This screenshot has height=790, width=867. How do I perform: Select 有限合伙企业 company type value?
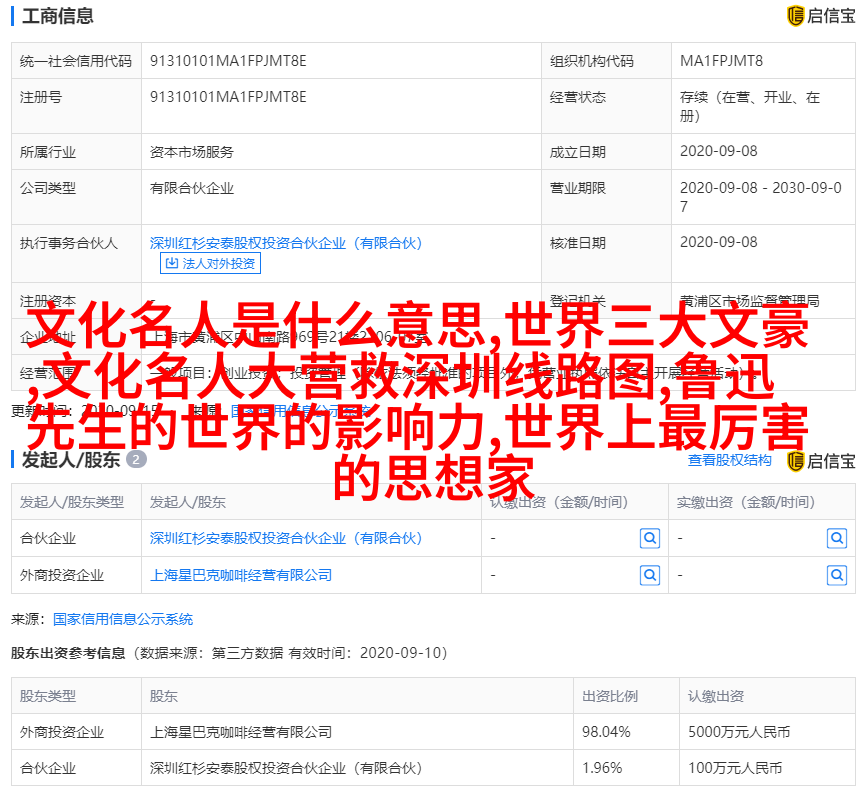pos(192,189)
